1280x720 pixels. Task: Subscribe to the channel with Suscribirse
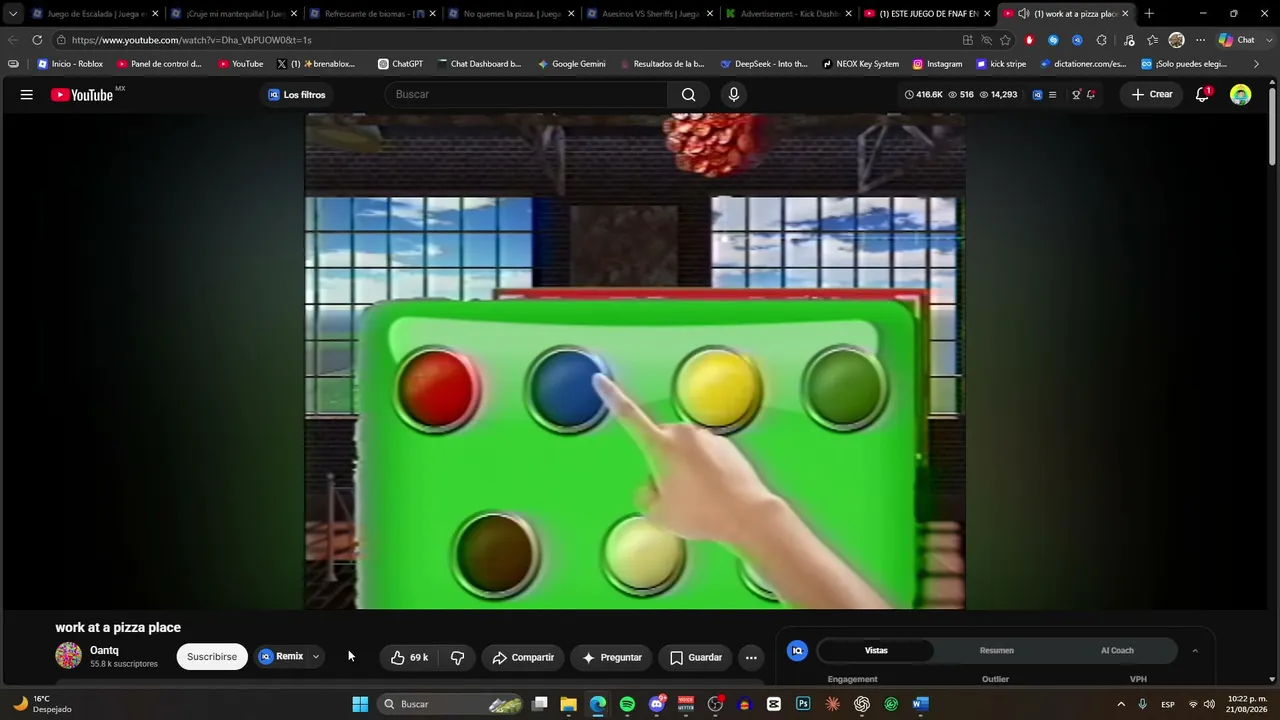(212, 657)
